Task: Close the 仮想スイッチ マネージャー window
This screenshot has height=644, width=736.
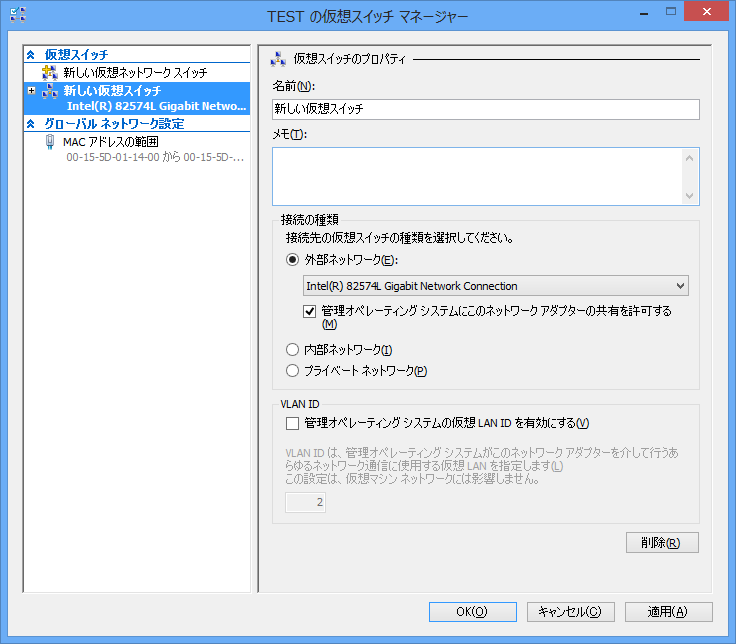Action: coord(707,12)
